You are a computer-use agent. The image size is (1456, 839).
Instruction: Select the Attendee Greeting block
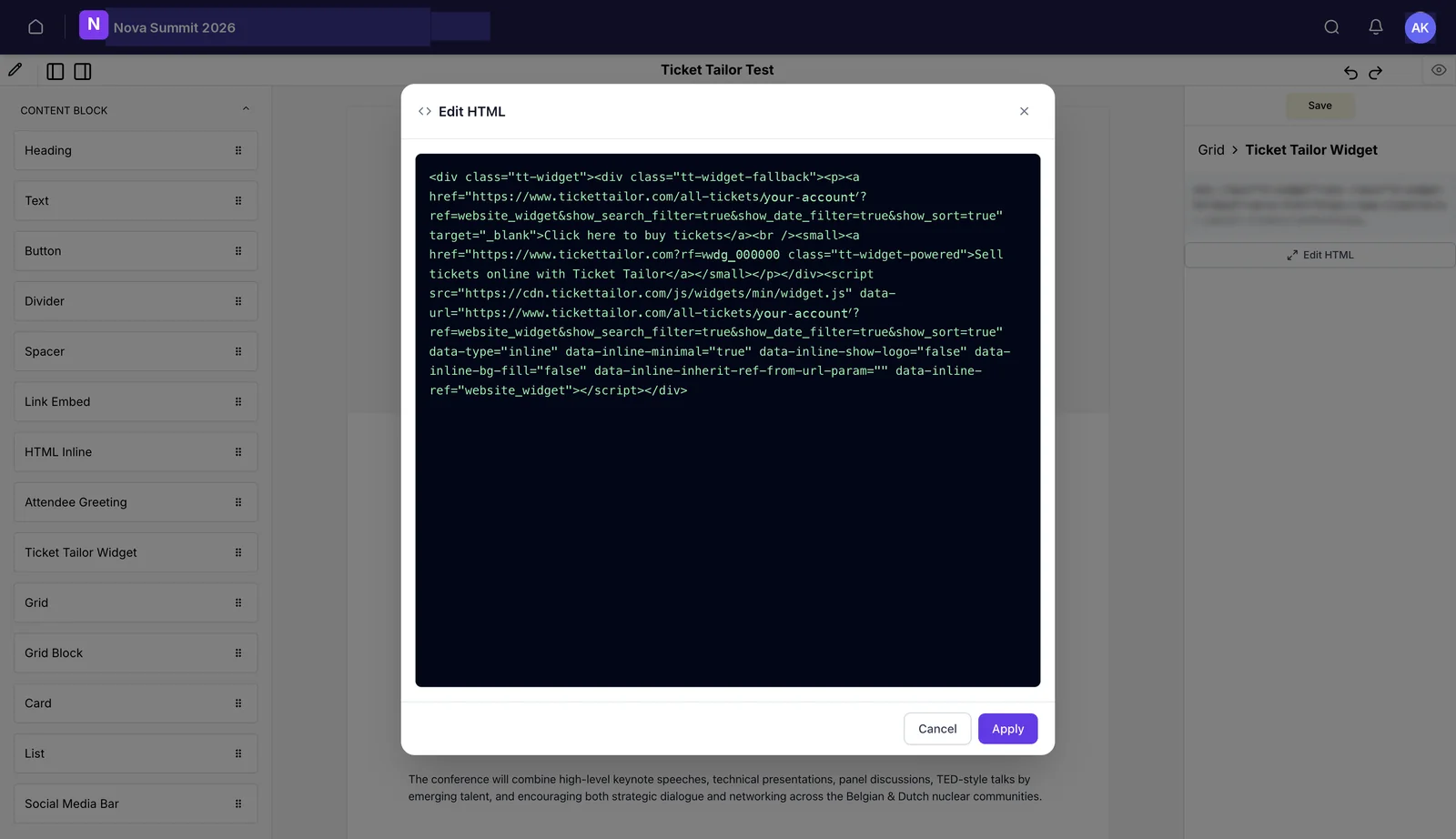tap(136, 502)
